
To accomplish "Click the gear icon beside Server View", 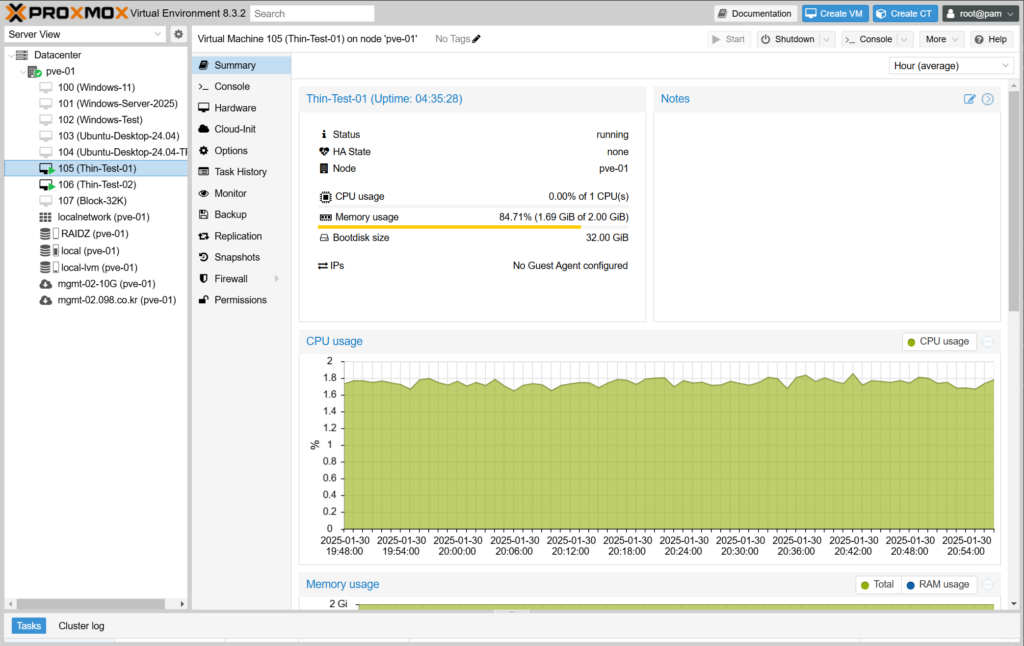I will point(178,34).
